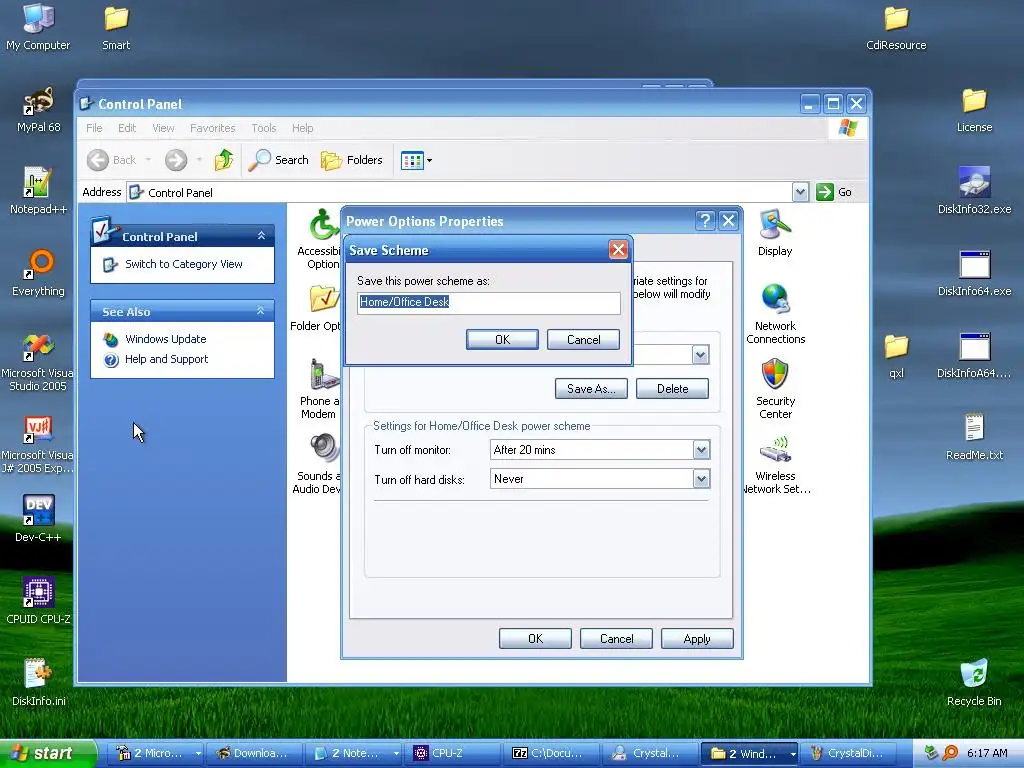Viewport: 1024px width, 768px height.
Task: Select the Smart folder on desktop
Action: 116,27
